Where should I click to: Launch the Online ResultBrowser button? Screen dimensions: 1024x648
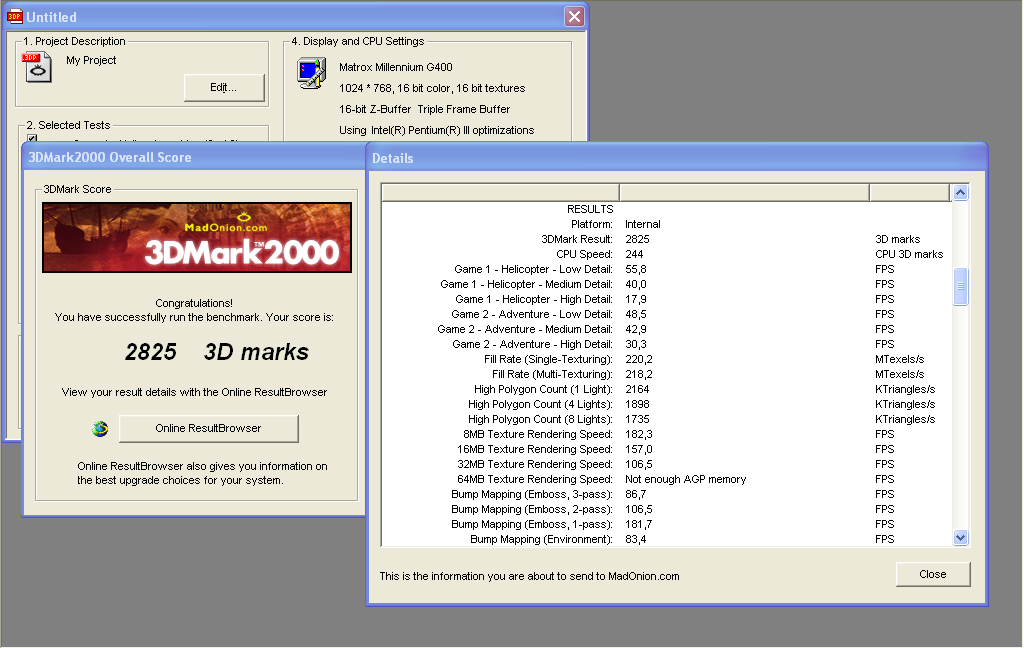click(208, 429)
